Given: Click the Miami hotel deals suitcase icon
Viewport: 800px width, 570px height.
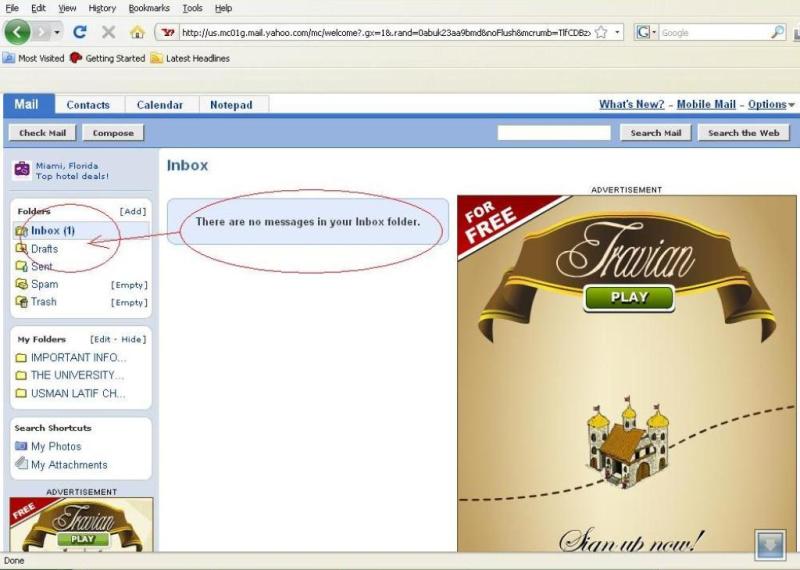Looking at the screenshot, I should pos(22,170).
